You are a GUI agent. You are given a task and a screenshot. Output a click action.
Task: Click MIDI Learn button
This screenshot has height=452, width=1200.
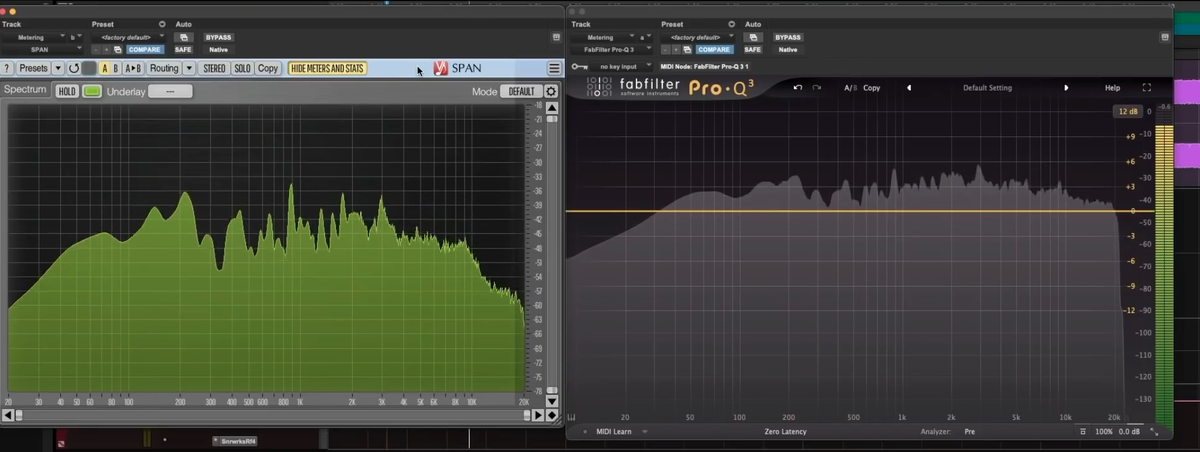pos(613,432)
